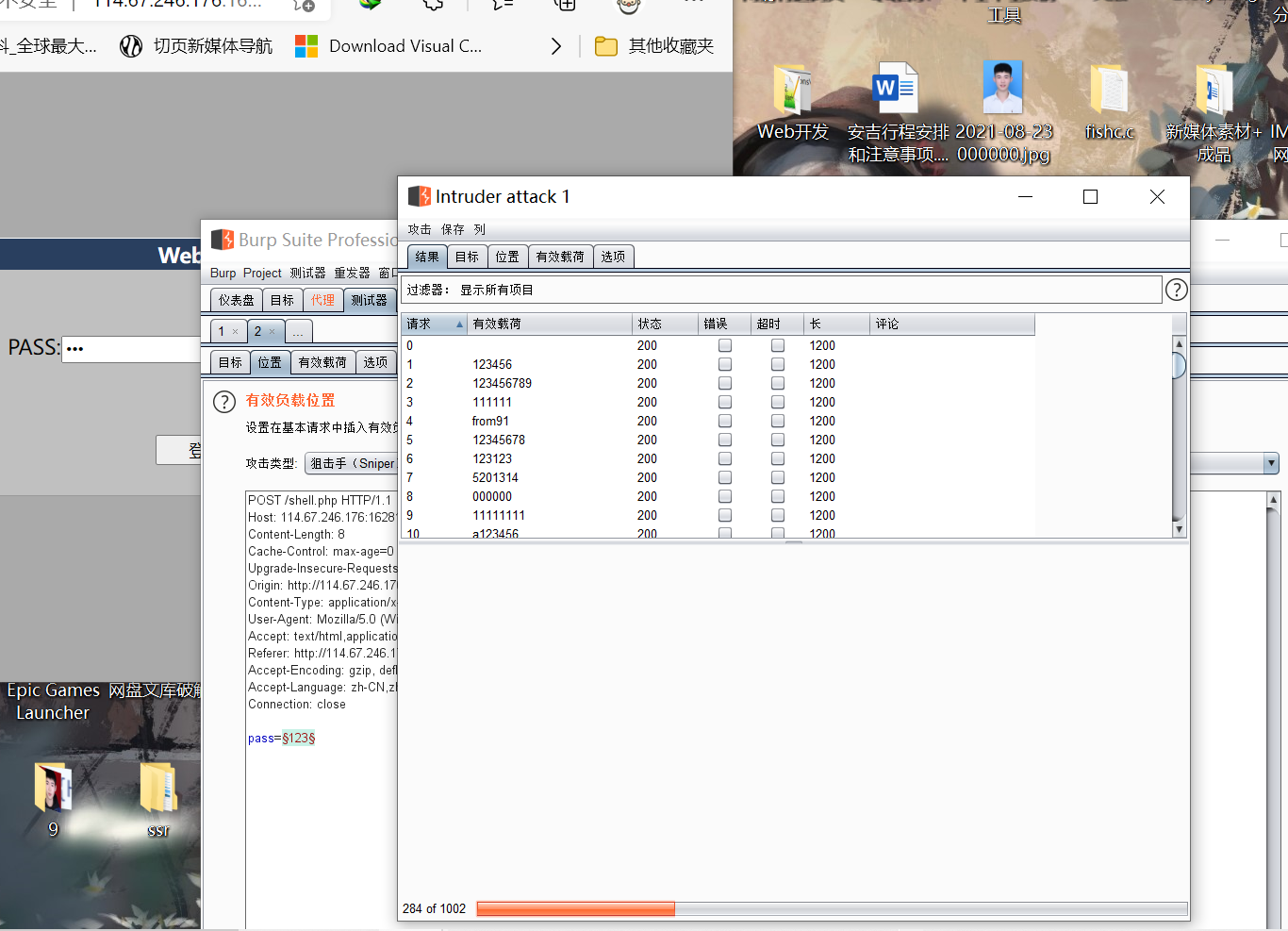
Task: Open the 仪表盘 tab in Burp Suite
Action: click(236, 300)
